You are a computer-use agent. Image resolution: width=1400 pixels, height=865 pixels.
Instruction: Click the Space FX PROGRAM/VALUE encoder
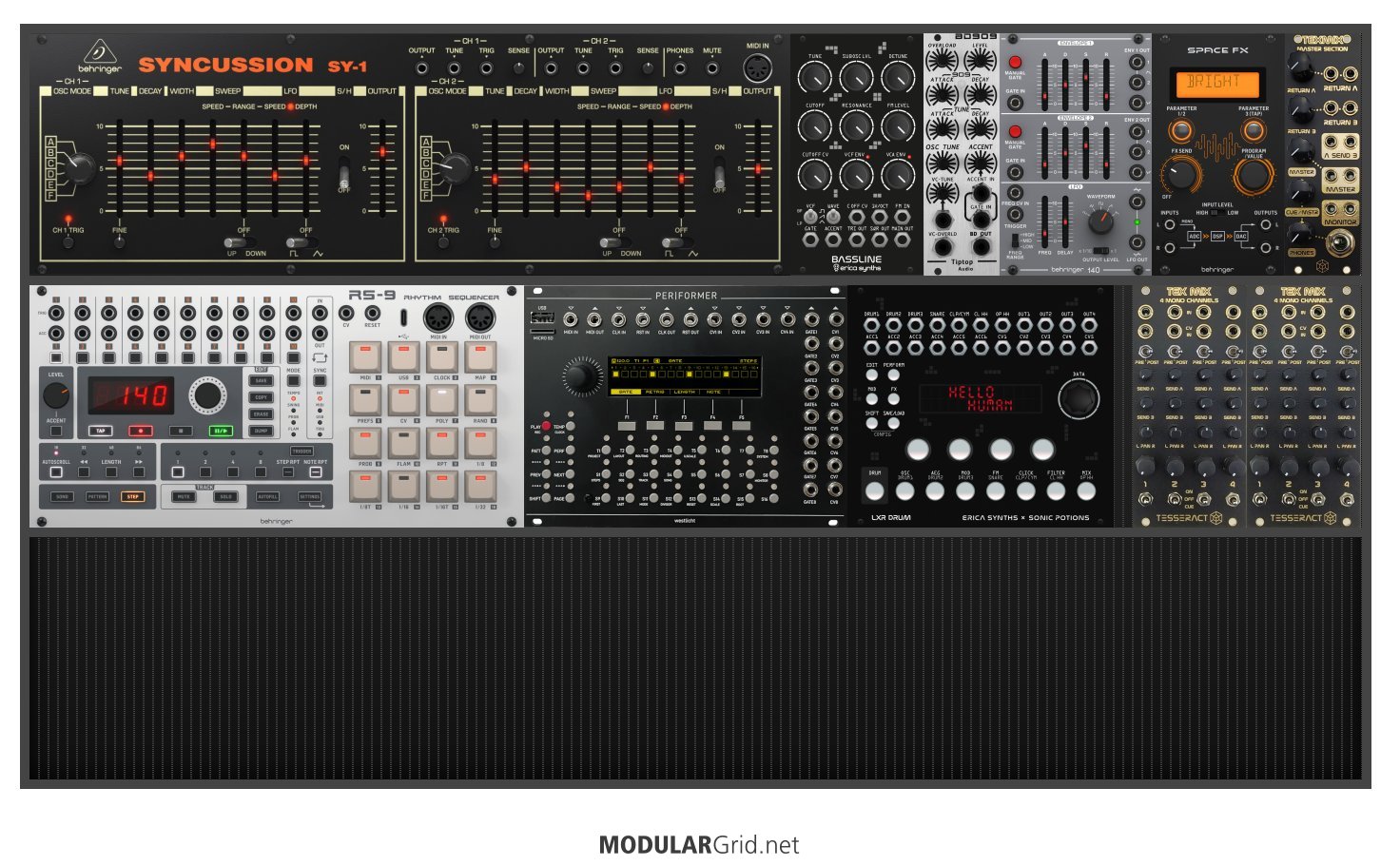coord(1253,175)
